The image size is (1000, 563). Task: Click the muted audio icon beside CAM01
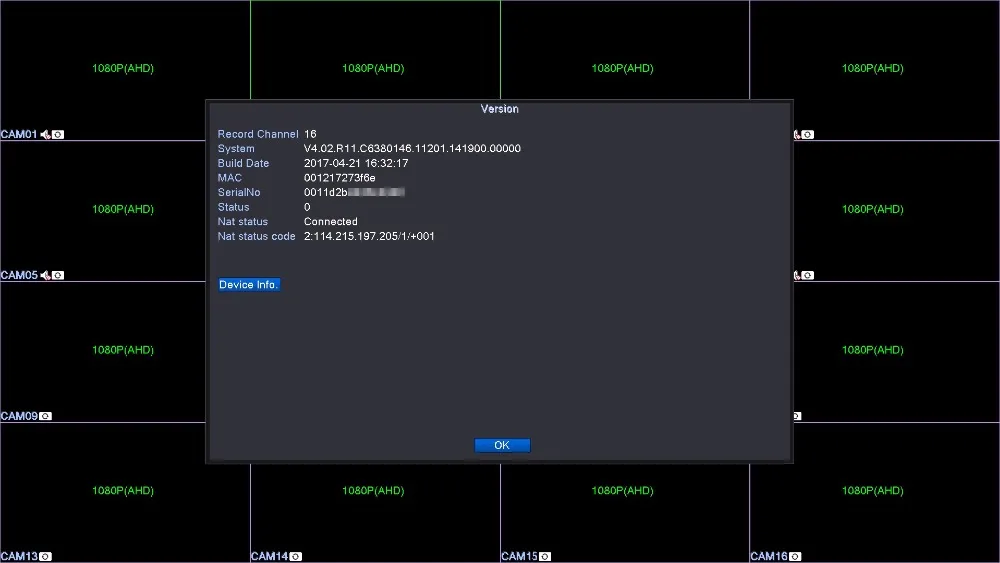45,135
